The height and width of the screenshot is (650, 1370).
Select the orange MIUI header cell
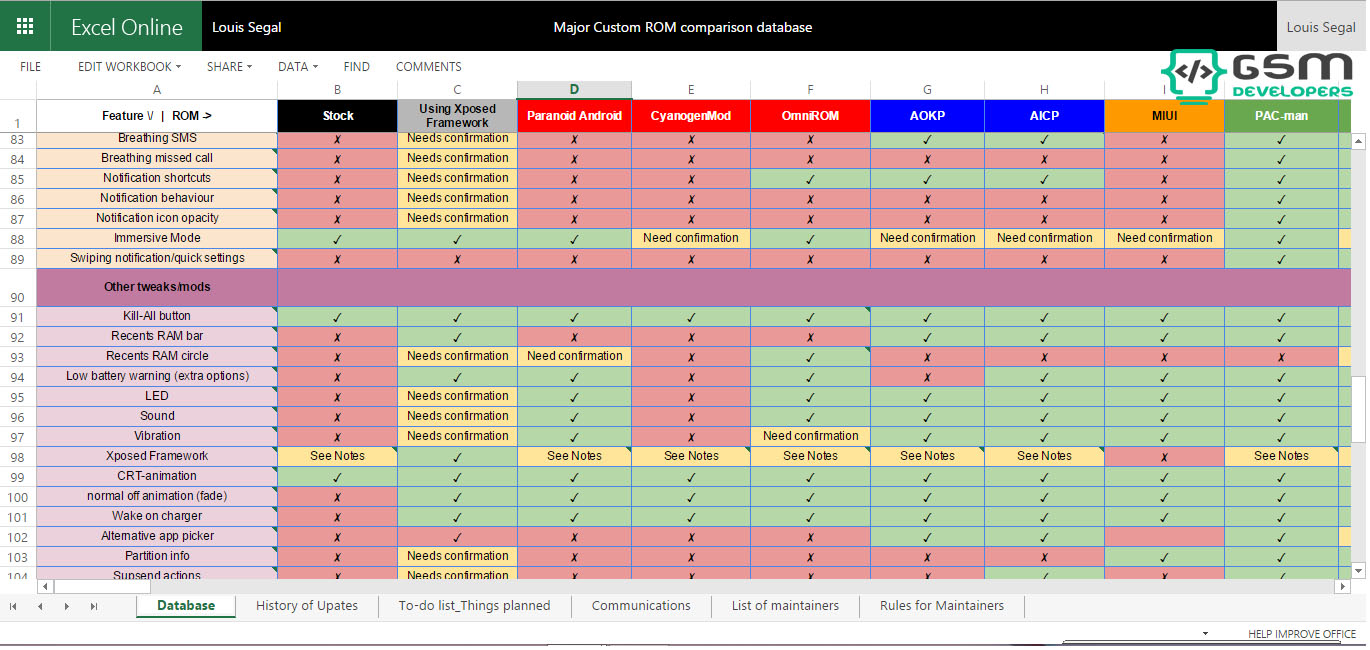point(1164,116)
